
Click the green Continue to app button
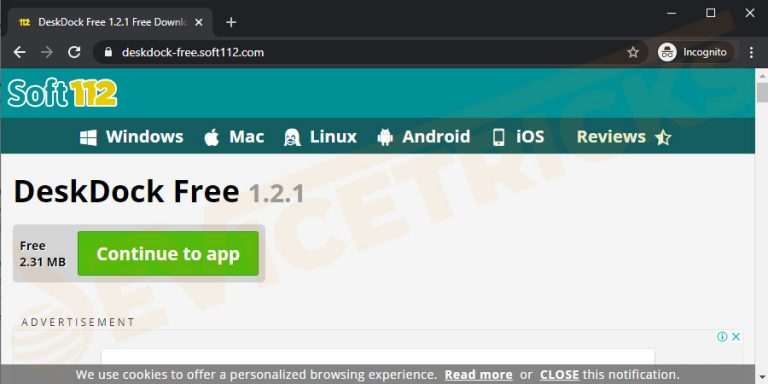coord(168,253)
